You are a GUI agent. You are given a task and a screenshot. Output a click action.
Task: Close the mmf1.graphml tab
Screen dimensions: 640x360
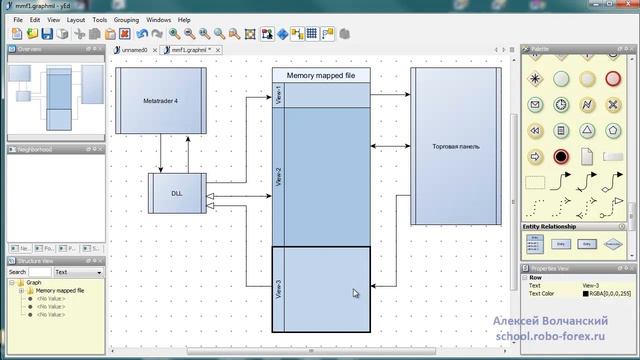(x=218, y=50)
